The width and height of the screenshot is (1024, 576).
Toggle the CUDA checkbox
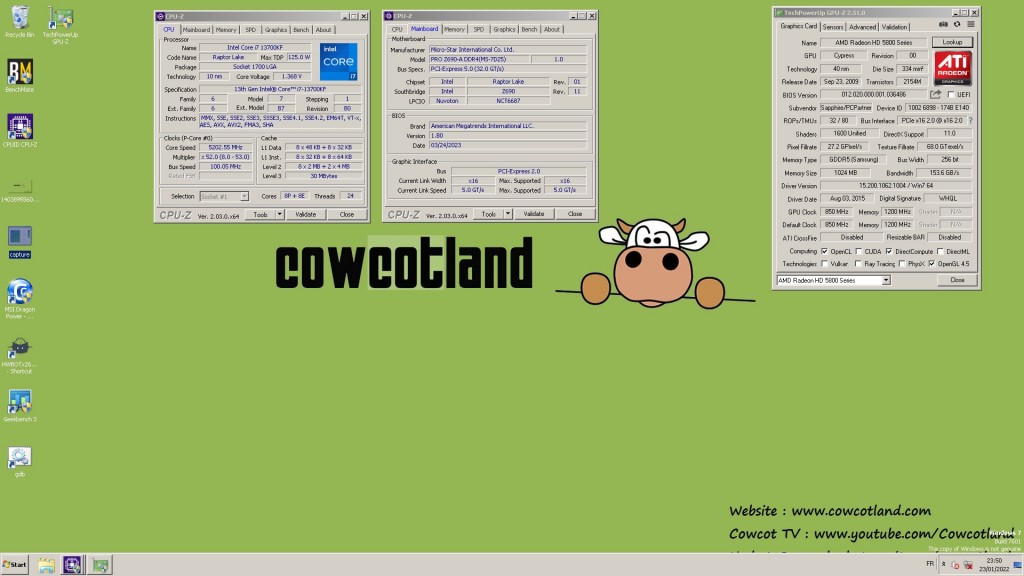point(859,251)
